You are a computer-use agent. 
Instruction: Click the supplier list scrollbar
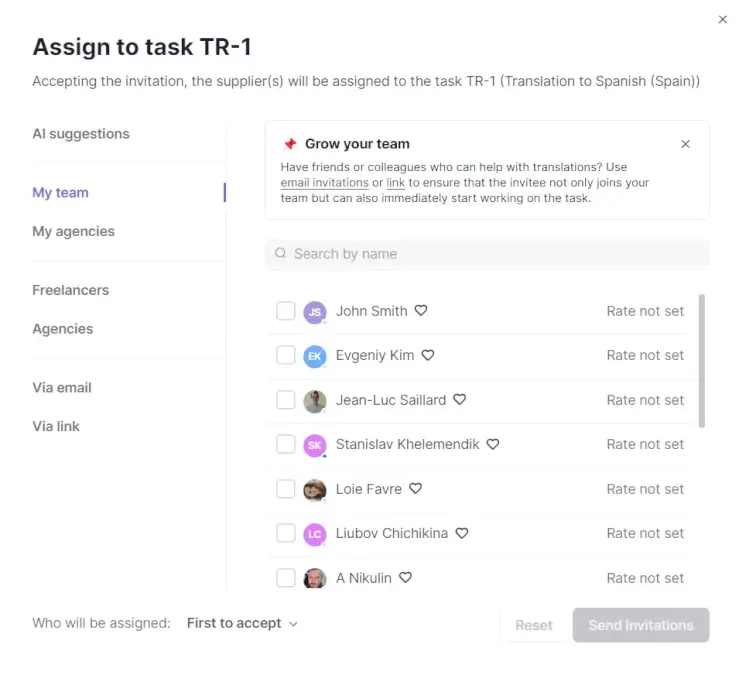coord(701,361)
